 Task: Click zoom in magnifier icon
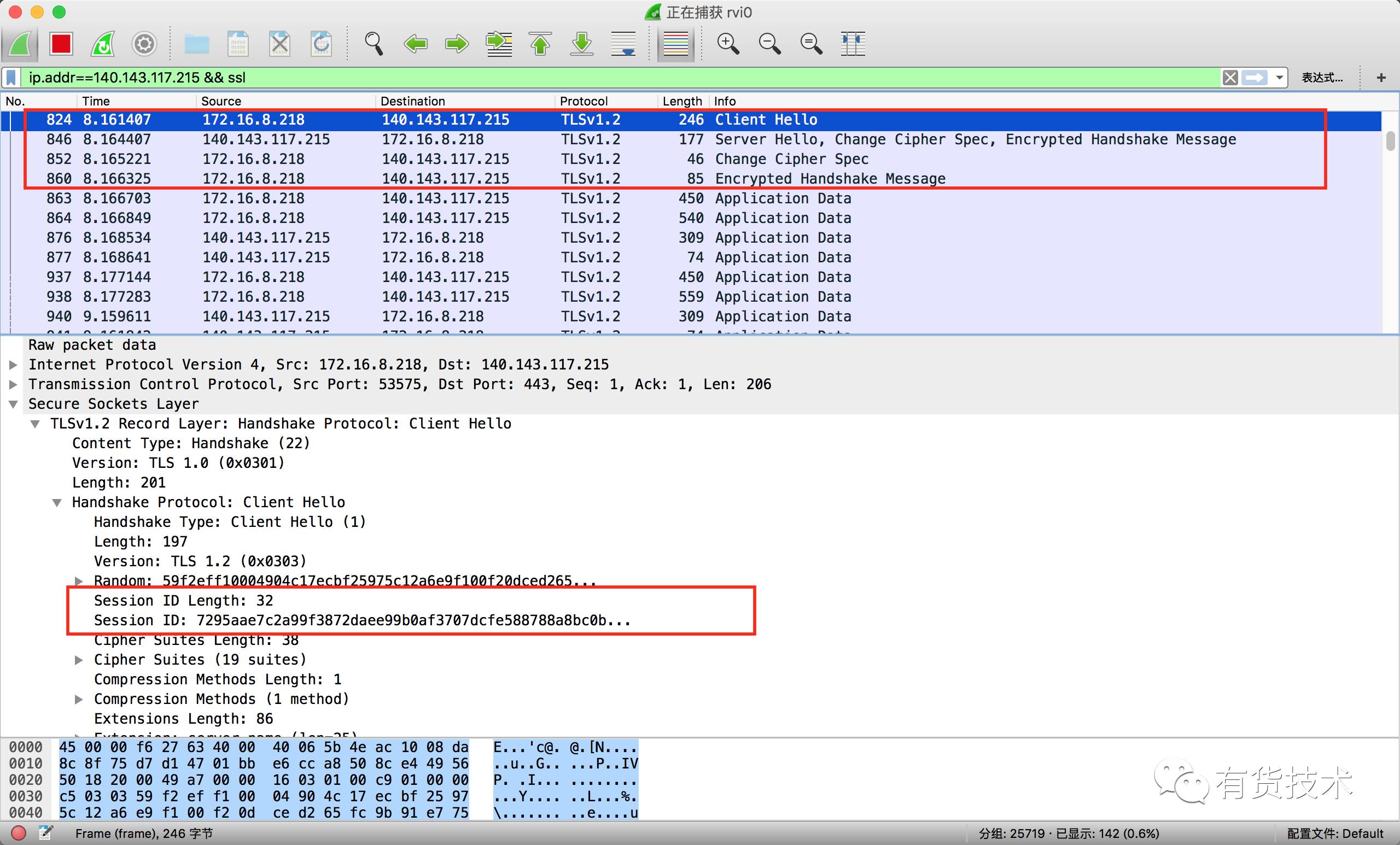[728, 44]
